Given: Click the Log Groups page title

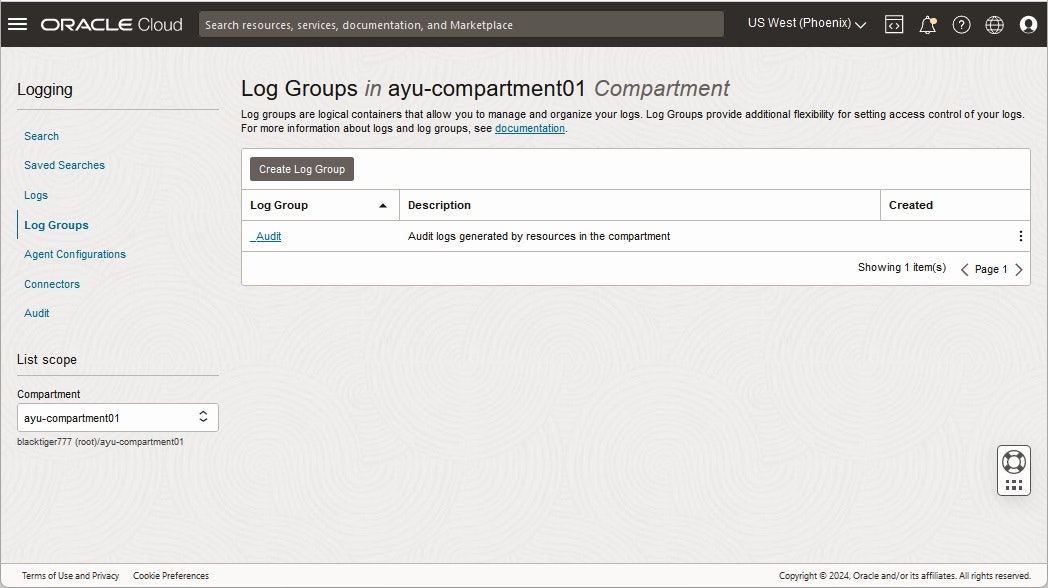Looking at the screenshot, I should 485,88.
